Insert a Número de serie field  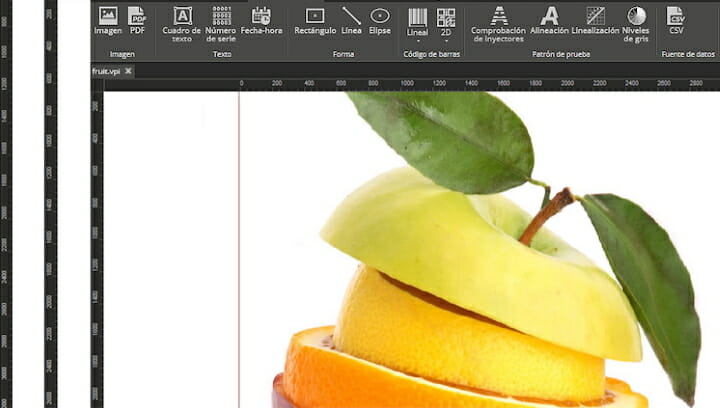221,24
